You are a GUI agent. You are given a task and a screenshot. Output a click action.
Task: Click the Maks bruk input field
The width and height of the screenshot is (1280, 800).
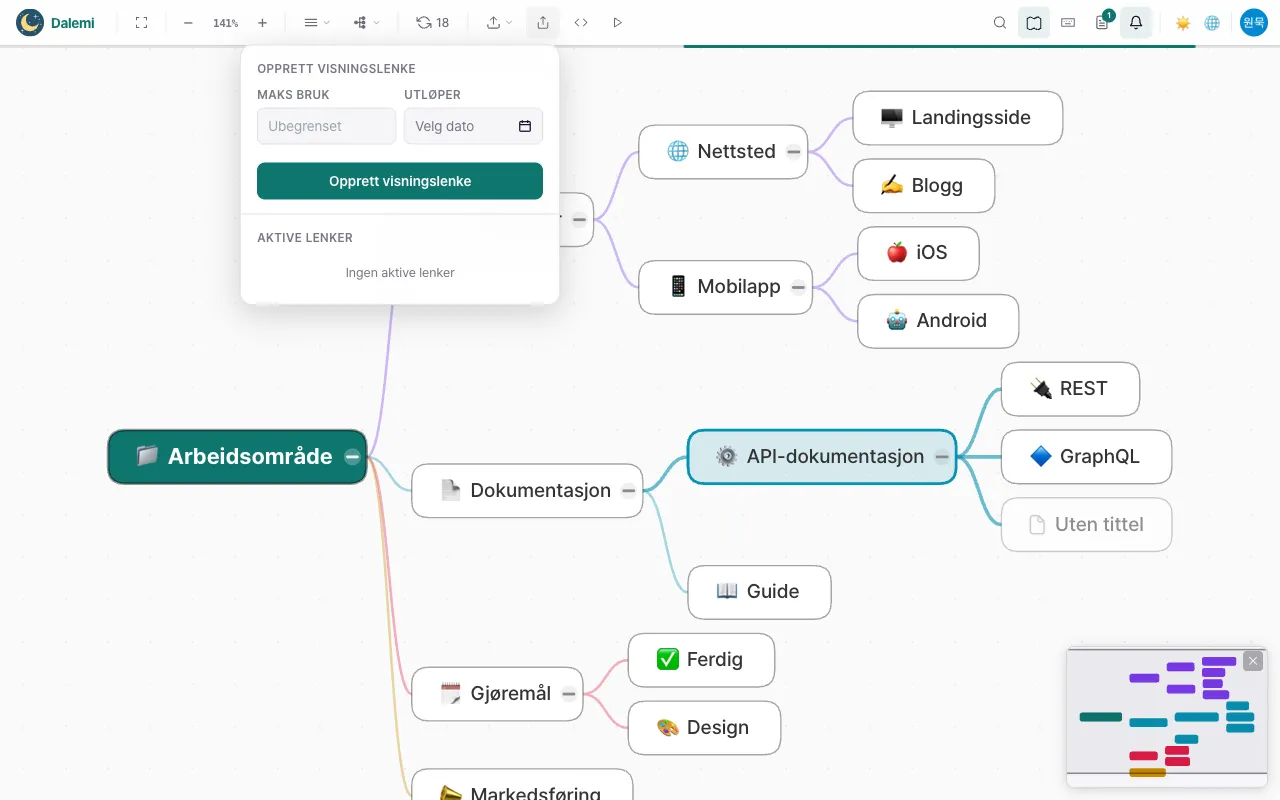pos(327,126)
